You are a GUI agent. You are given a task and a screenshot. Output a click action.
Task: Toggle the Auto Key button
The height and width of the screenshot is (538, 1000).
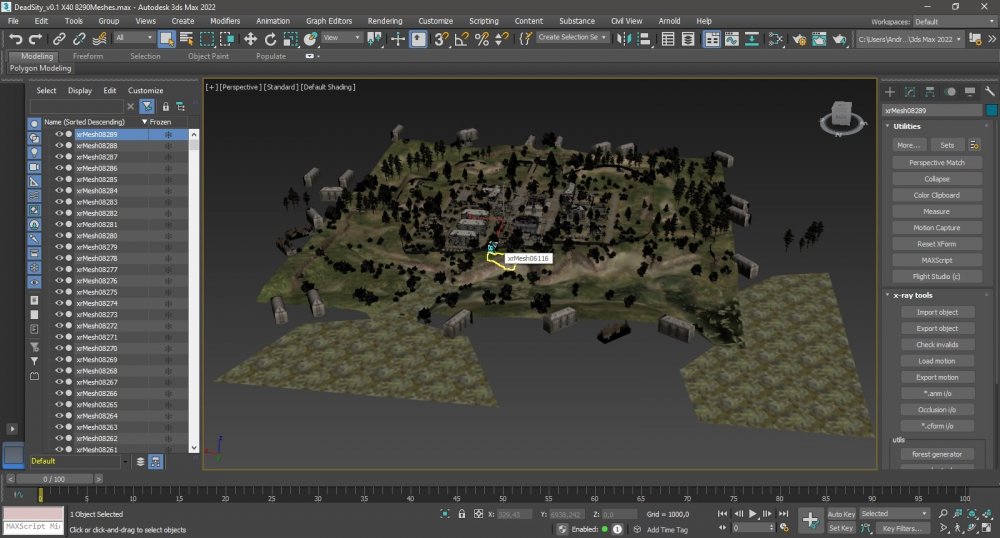pos(841,514)
